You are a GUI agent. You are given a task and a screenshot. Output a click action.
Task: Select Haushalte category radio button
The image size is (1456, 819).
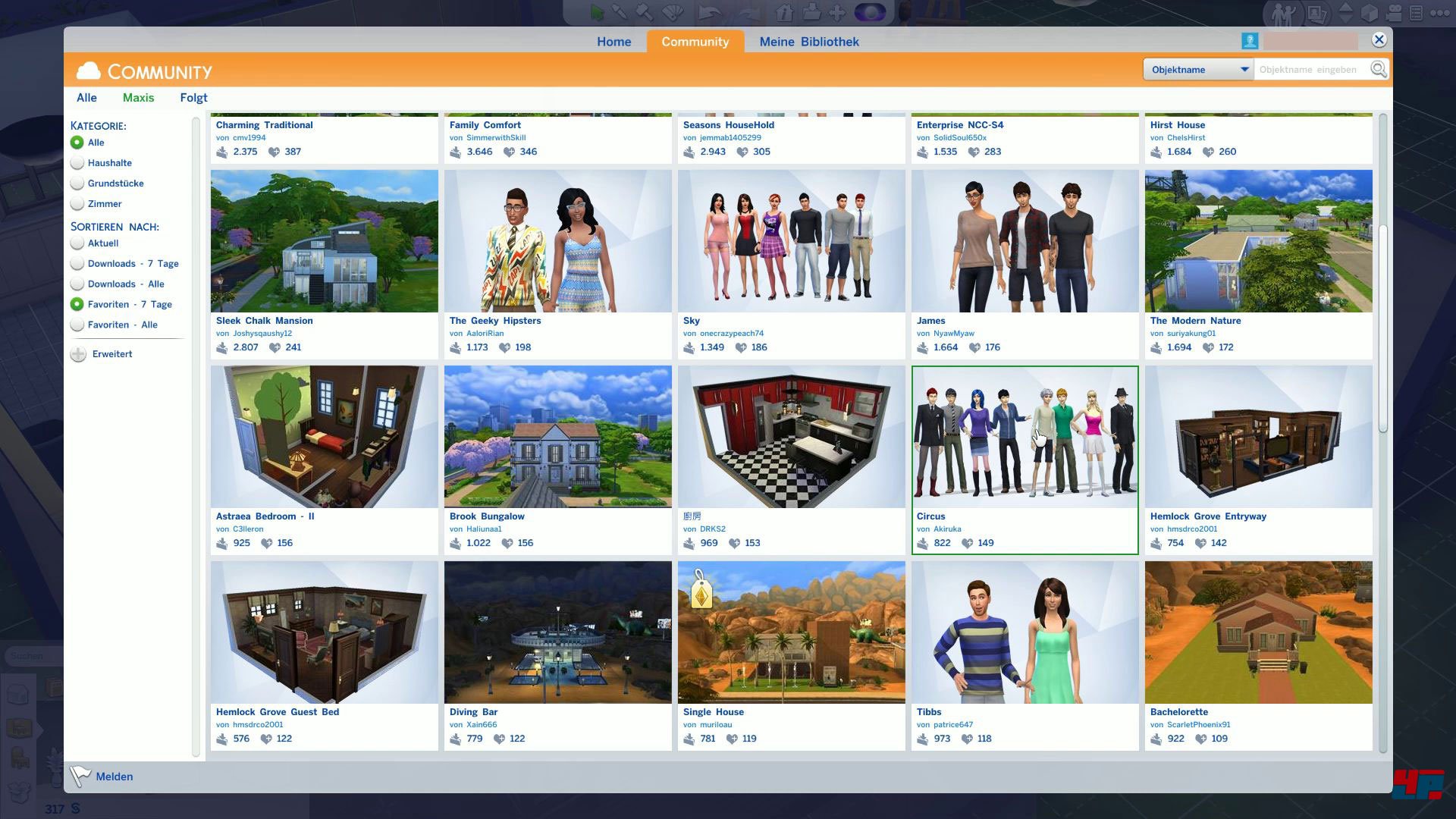click(x=77, y=163)
